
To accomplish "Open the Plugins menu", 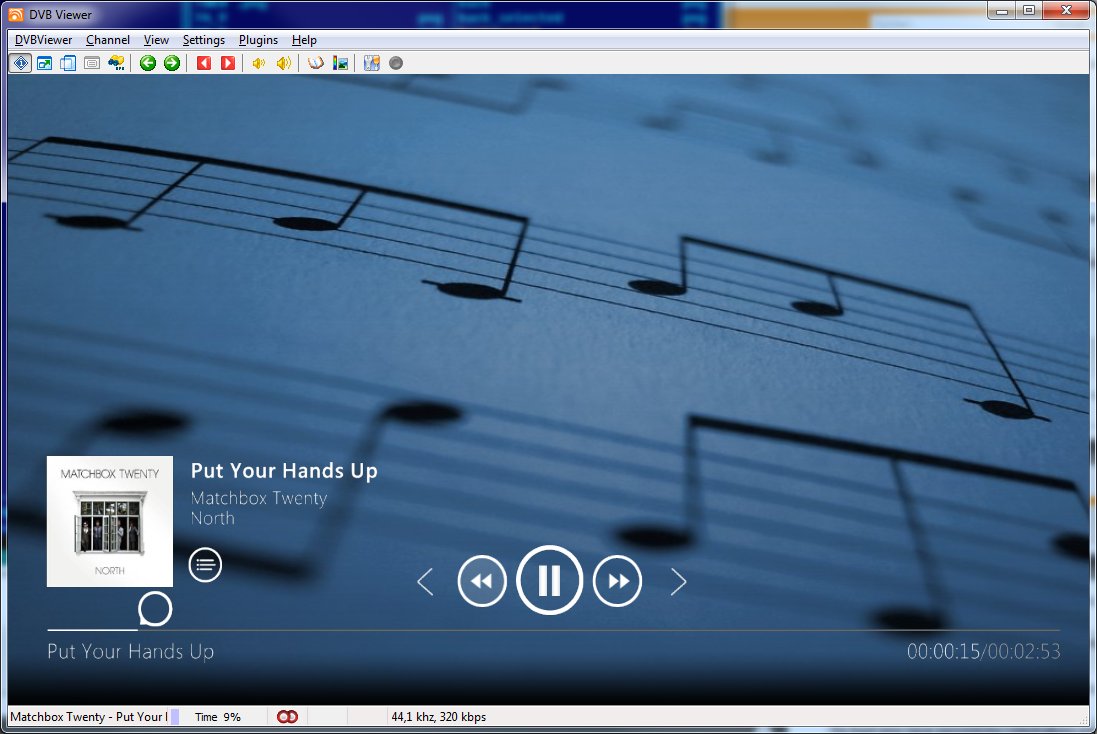I will [x=258, y=40].
